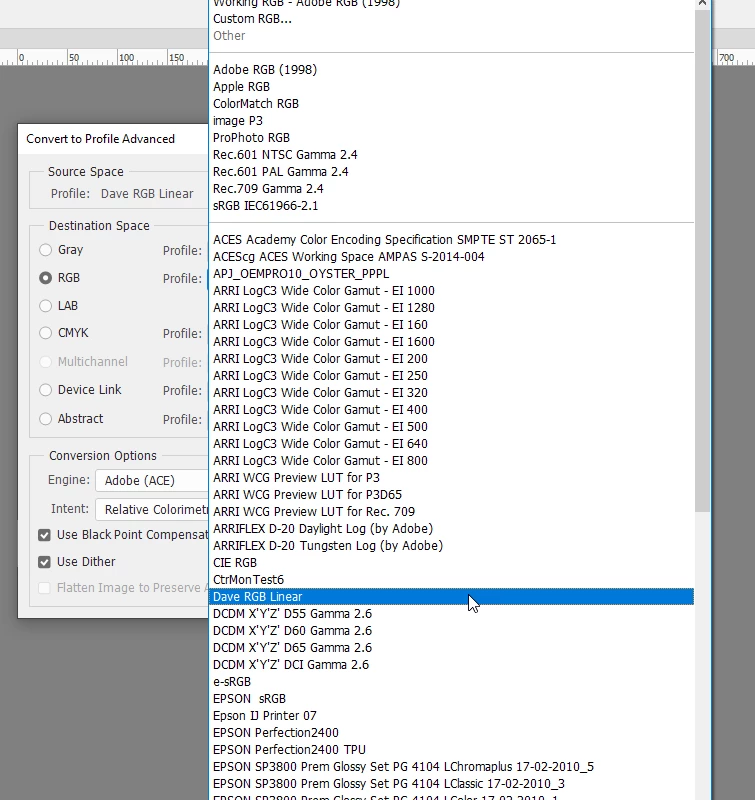The image size is (755, 800).
Task: Toggle the Use Dither checkbox
Action: (44, 562)
